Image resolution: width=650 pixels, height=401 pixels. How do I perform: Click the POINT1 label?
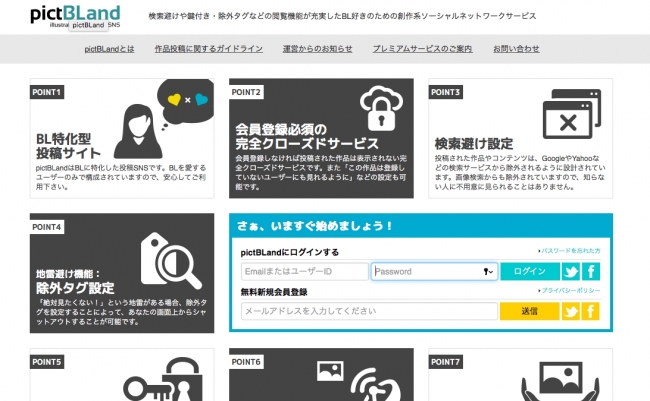click(x=46, y=92)
